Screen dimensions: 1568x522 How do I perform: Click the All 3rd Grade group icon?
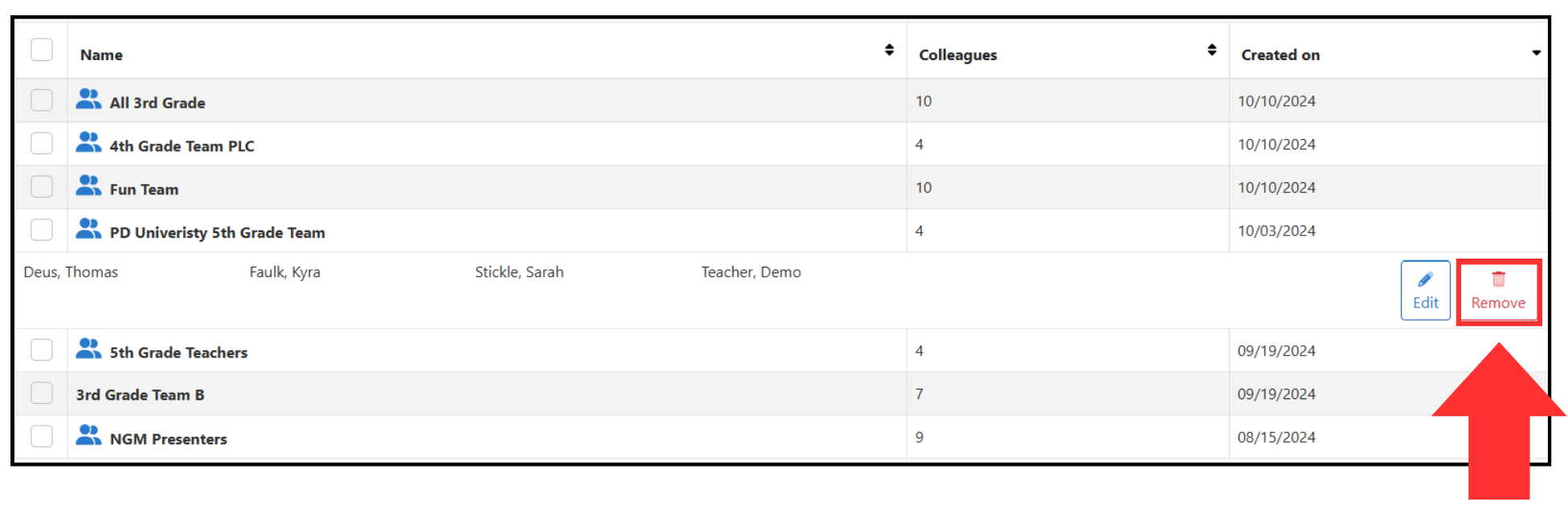tap(88, 100)
